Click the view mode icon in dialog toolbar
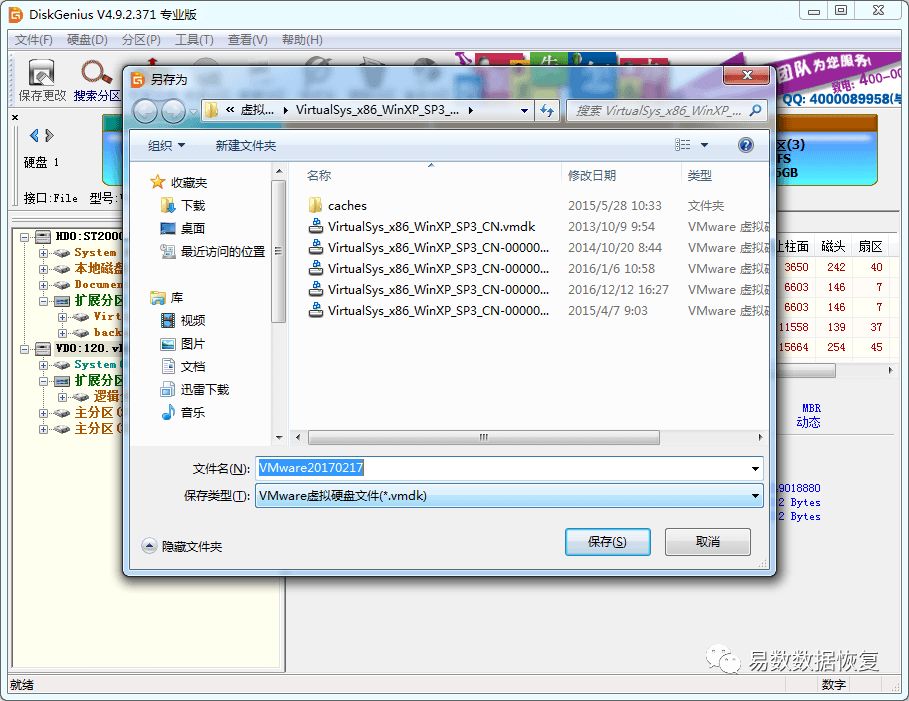 click(x=682, y=145)
